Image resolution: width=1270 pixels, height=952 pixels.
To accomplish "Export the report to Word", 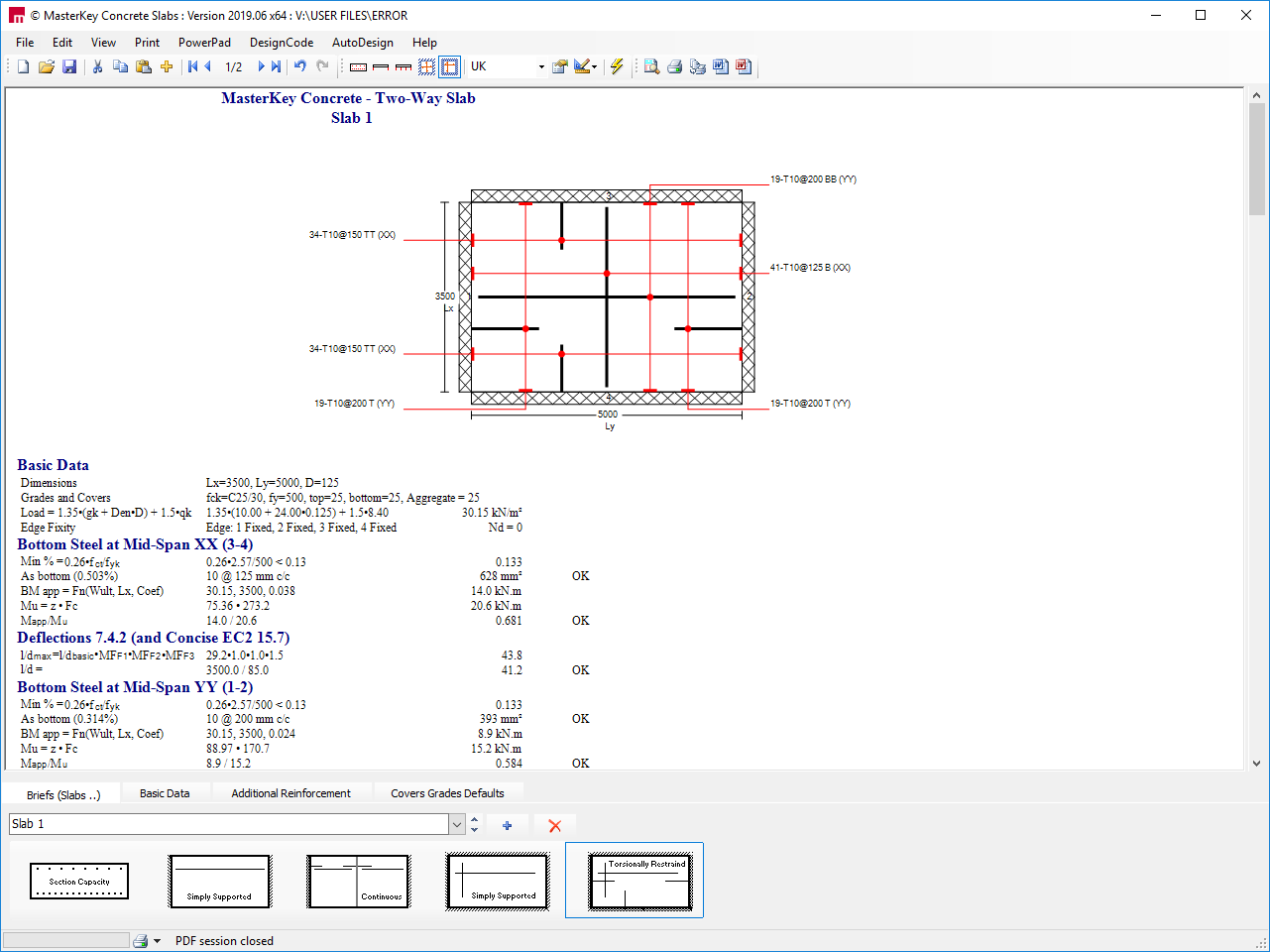I will pos(719,66).
